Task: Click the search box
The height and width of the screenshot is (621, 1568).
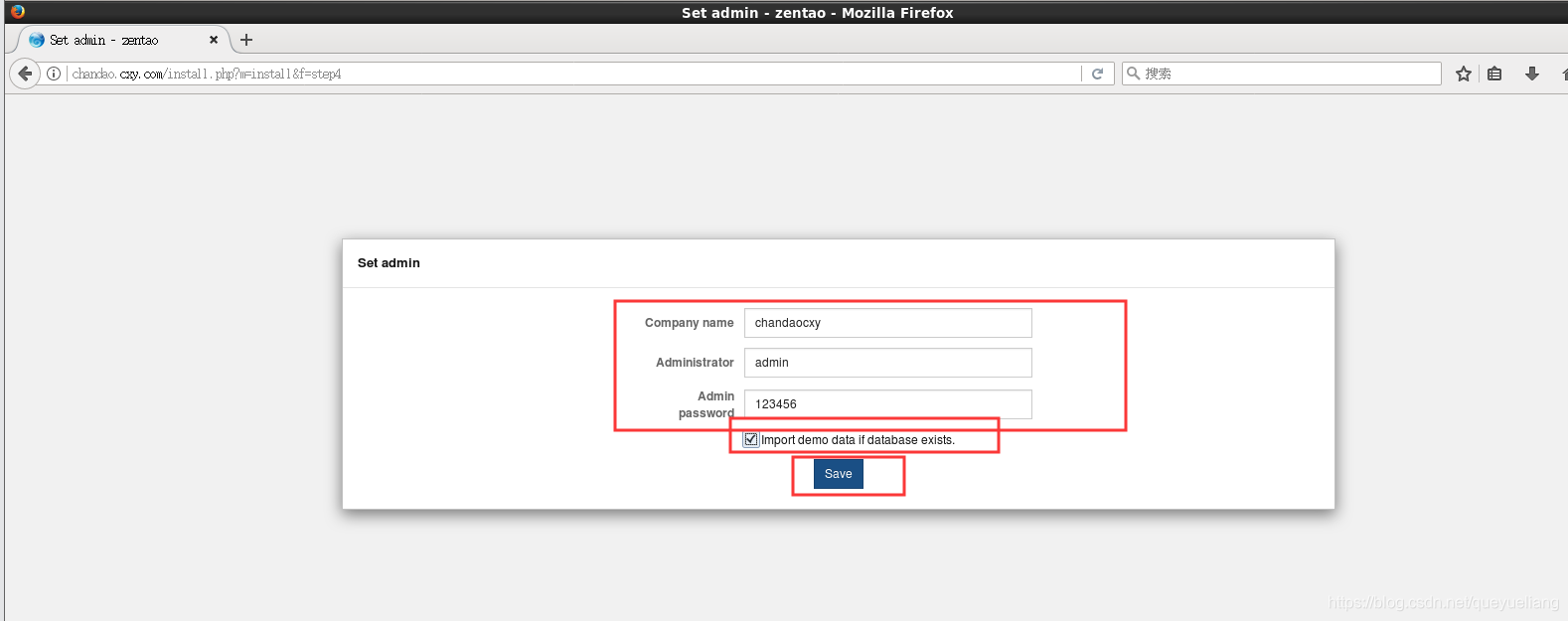Action: [x=1282, y=74]
